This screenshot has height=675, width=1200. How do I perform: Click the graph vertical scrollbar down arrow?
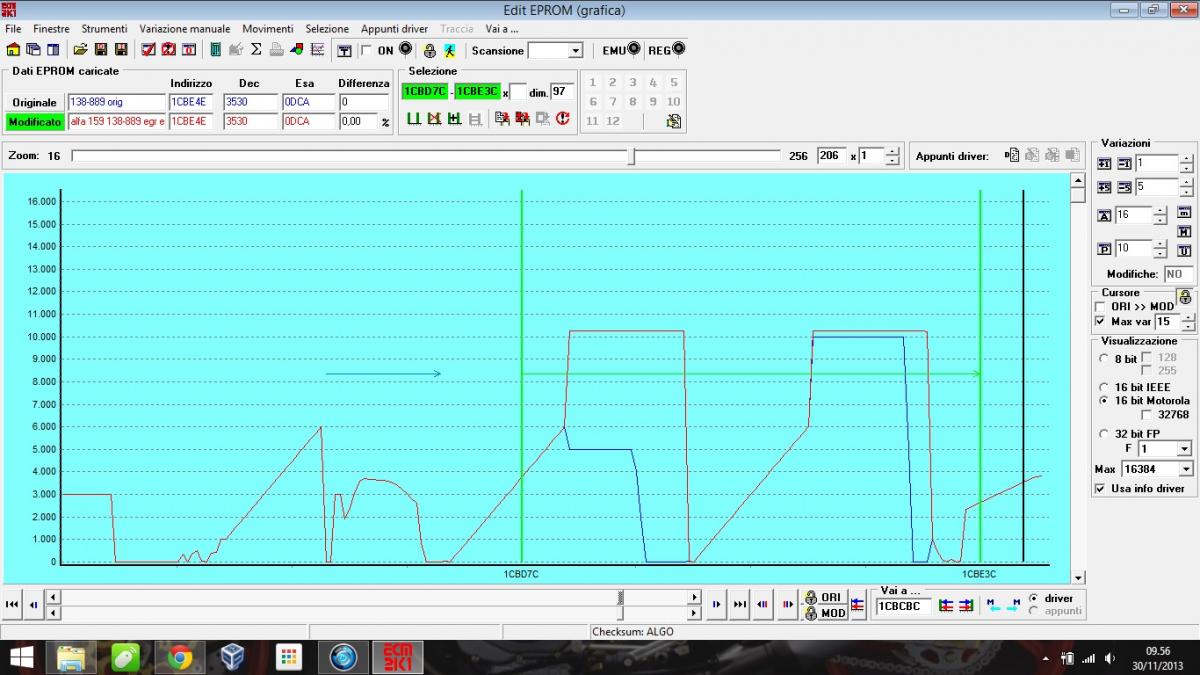tap(1078, 577)
